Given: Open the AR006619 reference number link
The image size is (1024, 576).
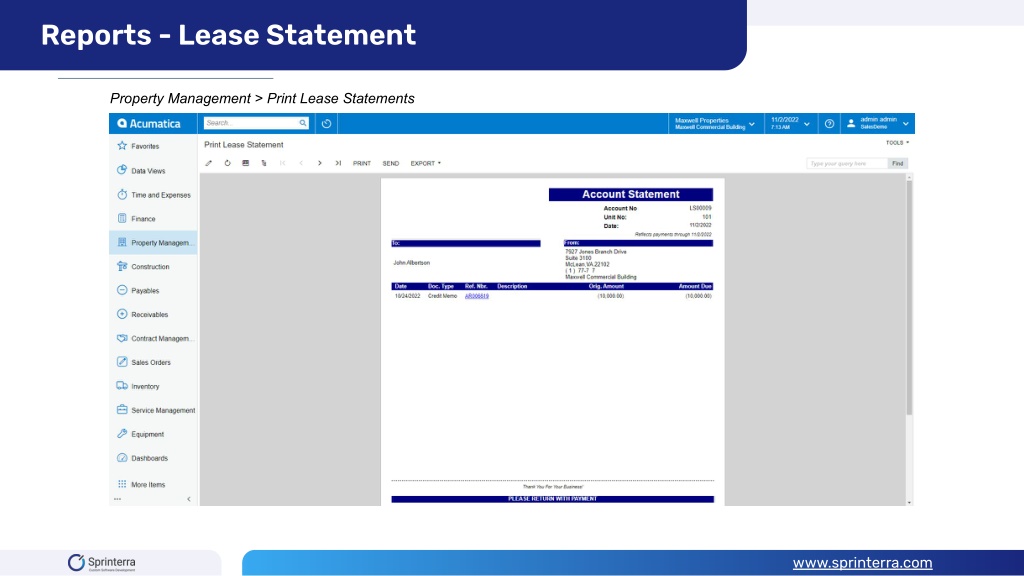Looking at the screenshot, I should (477, 296).
